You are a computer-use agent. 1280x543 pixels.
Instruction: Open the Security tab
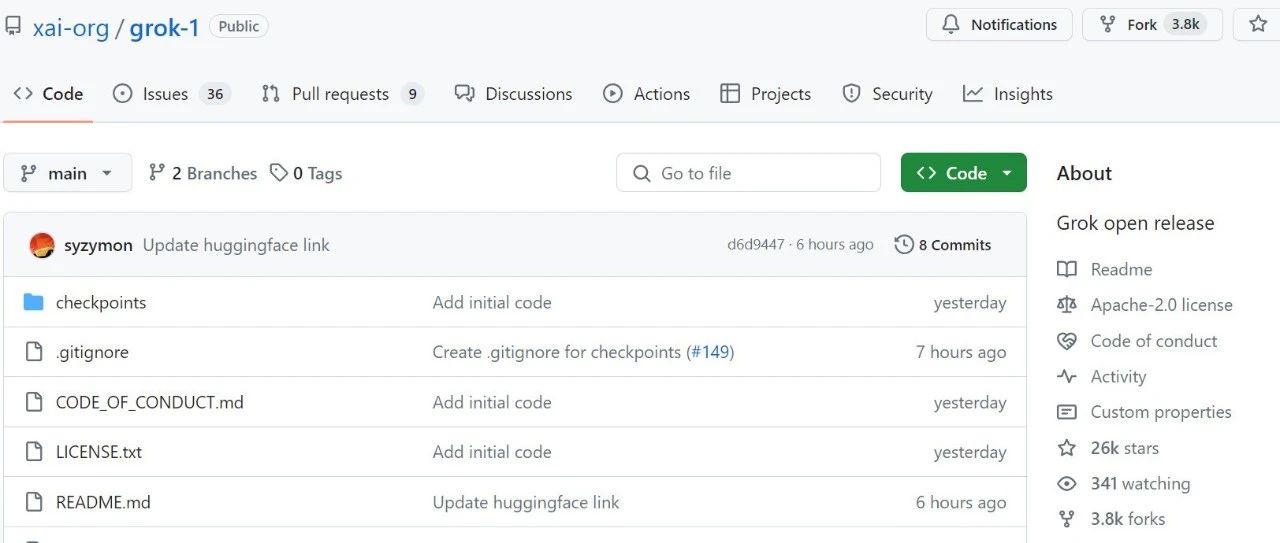[887, 94]
